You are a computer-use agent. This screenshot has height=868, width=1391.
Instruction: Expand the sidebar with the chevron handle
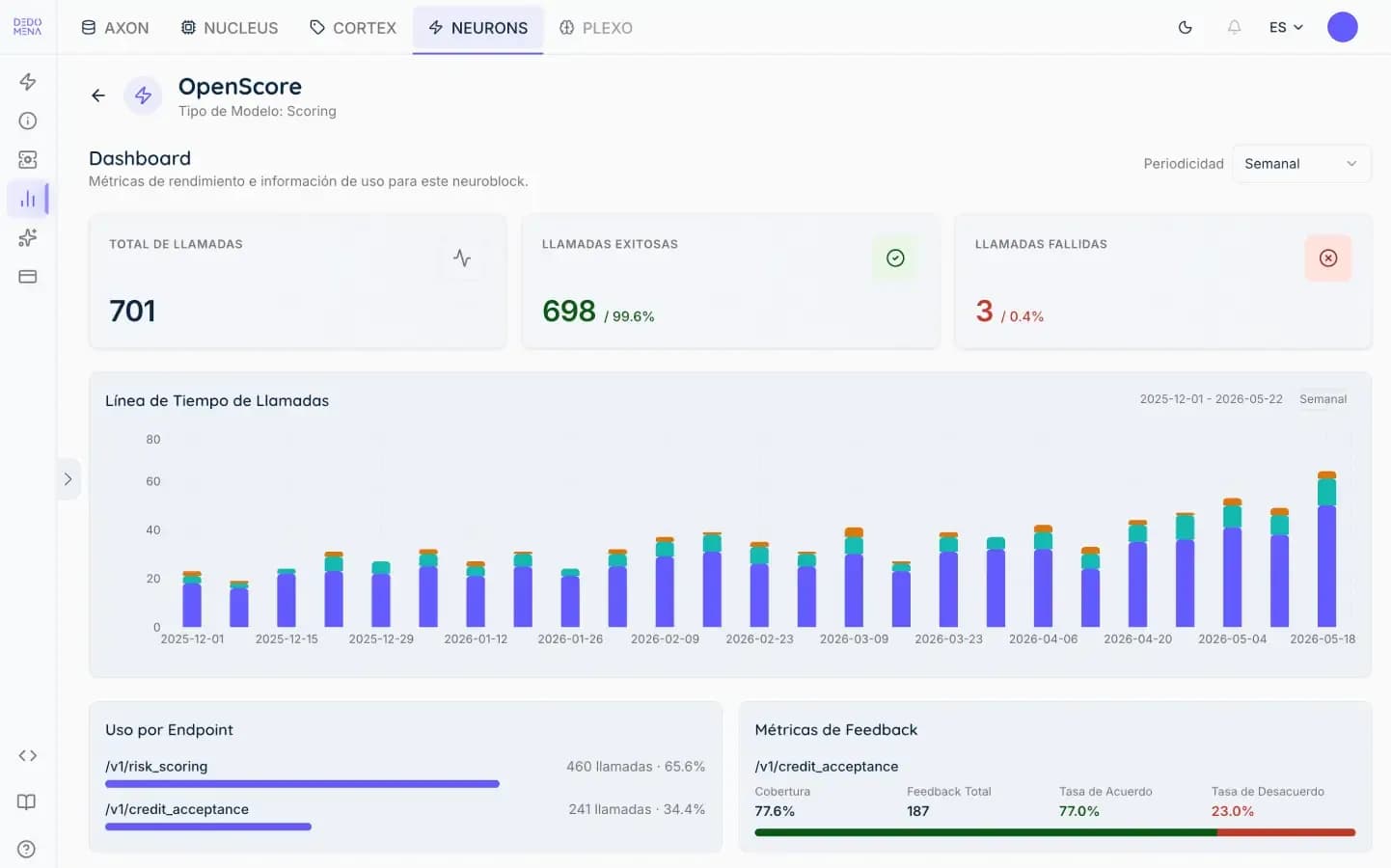tap(68, 479)
